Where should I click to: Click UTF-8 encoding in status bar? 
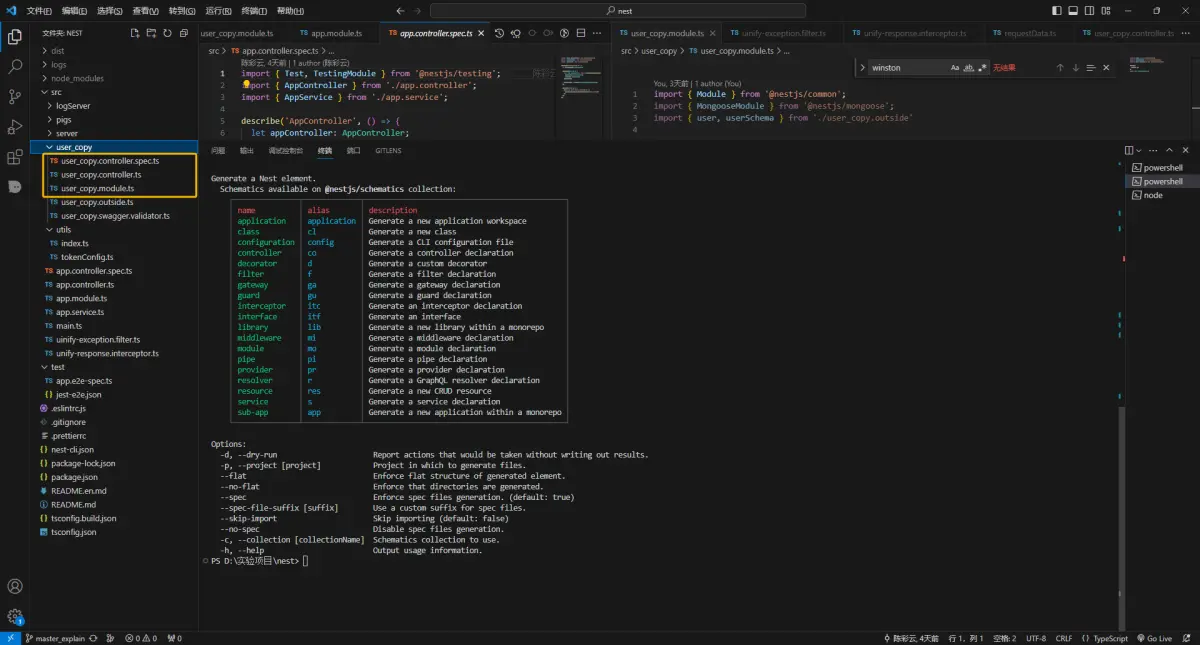[x=1035, y=638]
